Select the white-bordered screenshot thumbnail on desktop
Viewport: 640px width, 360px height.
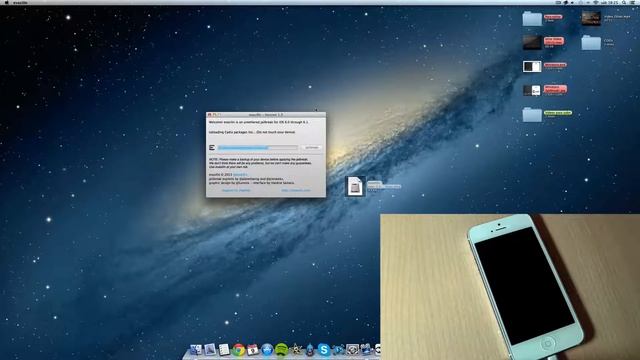click(532, 67)
